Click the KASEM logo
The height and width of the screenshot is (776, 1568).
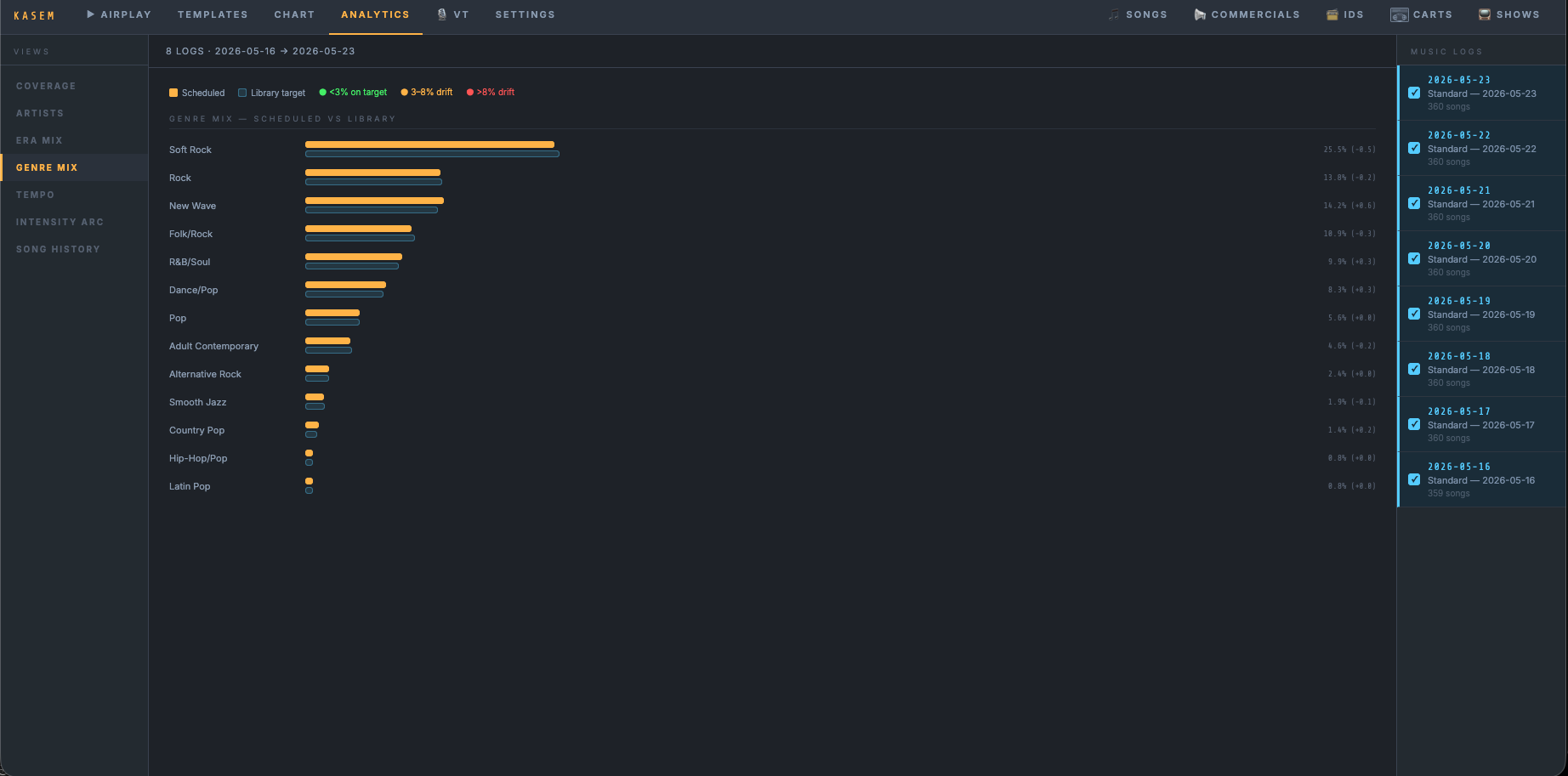(34, 15)
